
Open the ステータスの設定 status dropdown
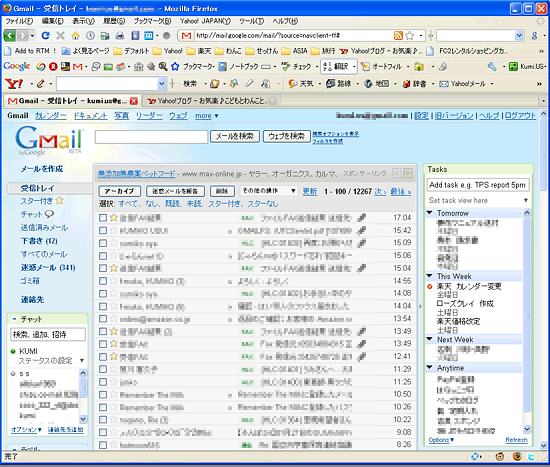[x=52, y=361]
